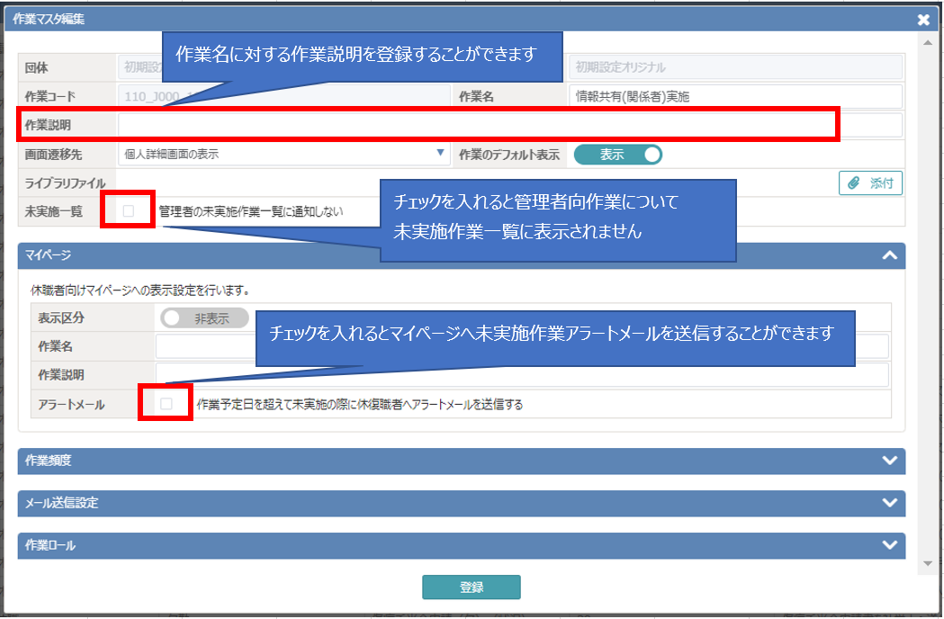This screenshot has width=944, height=619.
Task: Check the 未実施一覧 notification checkbox
Action: pyautogui.click(x=129, y=211)
